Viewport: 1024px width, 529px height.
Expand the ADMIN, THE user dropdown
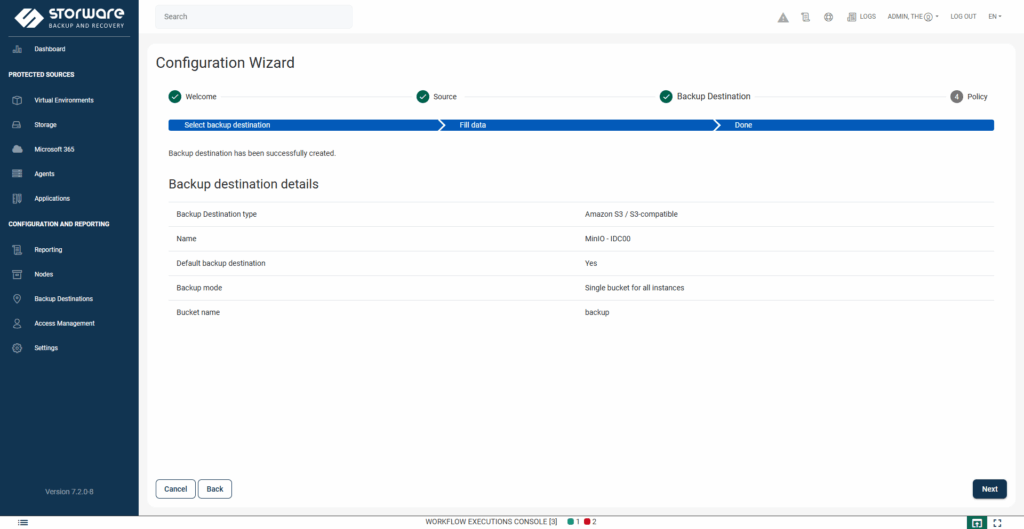point(913,17)
